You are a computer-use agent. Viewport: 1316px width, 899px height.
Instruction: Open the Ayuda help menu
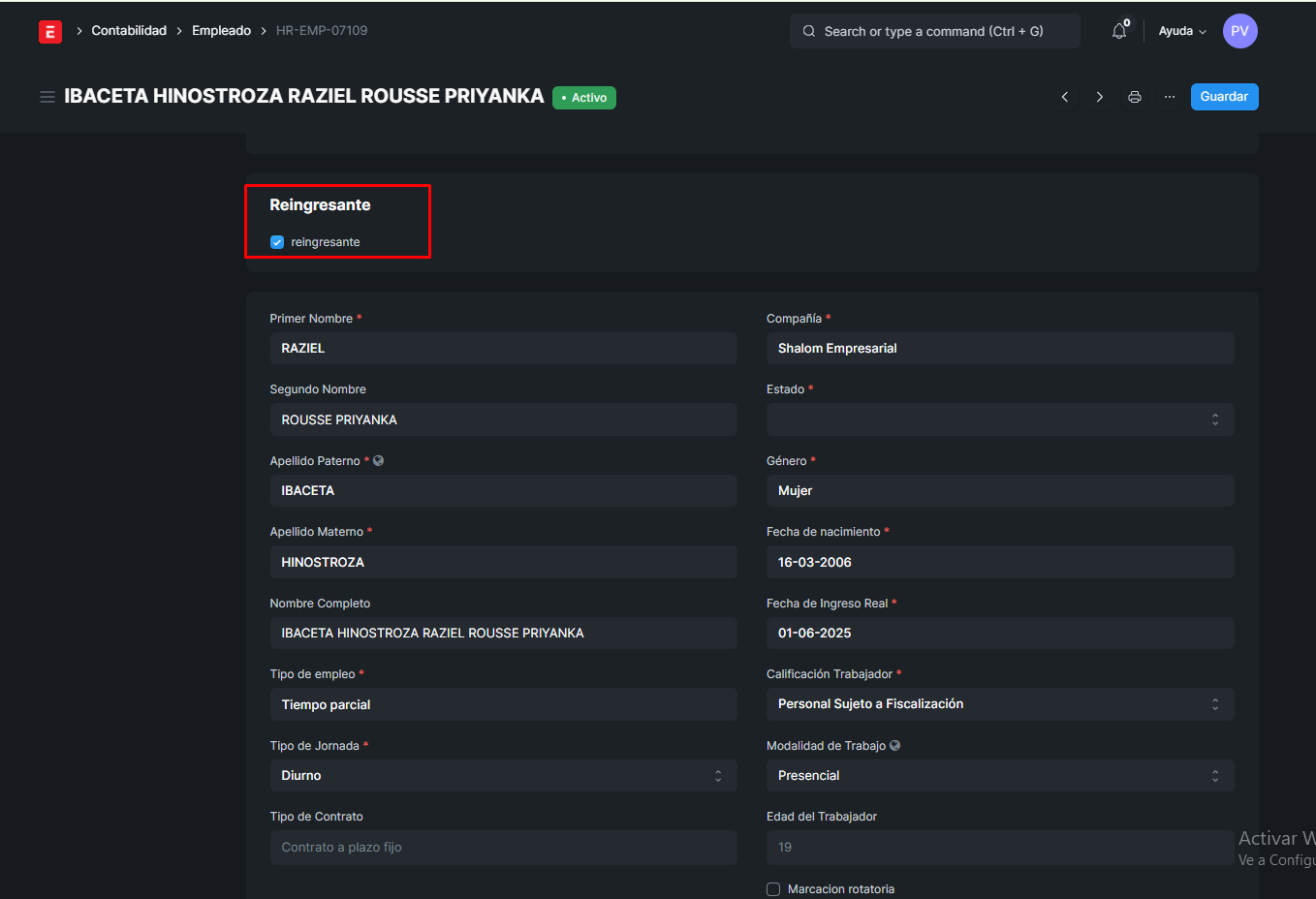[x=1182, y=31]
